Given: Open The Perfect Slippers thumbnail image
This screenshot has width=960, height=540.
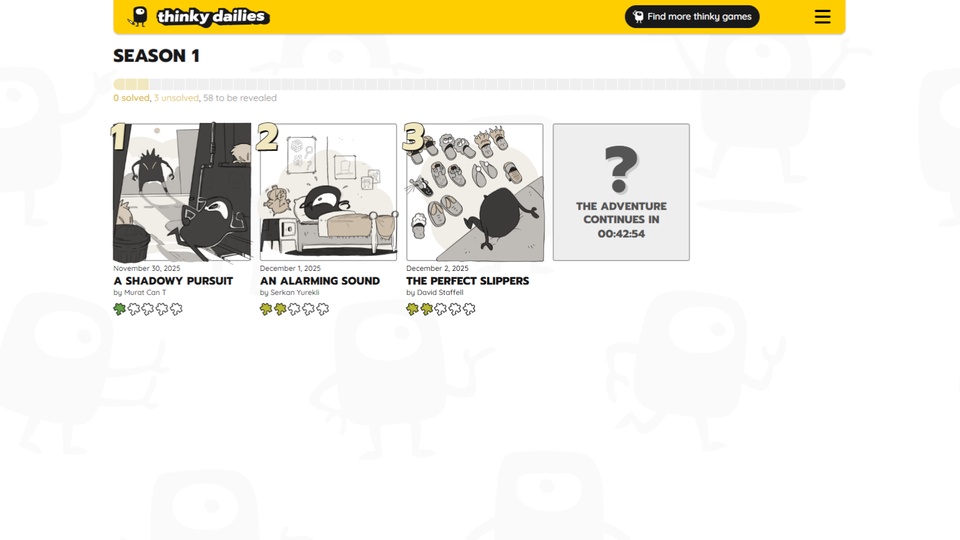Looking at the screenshot, I should tap(474, 192).
